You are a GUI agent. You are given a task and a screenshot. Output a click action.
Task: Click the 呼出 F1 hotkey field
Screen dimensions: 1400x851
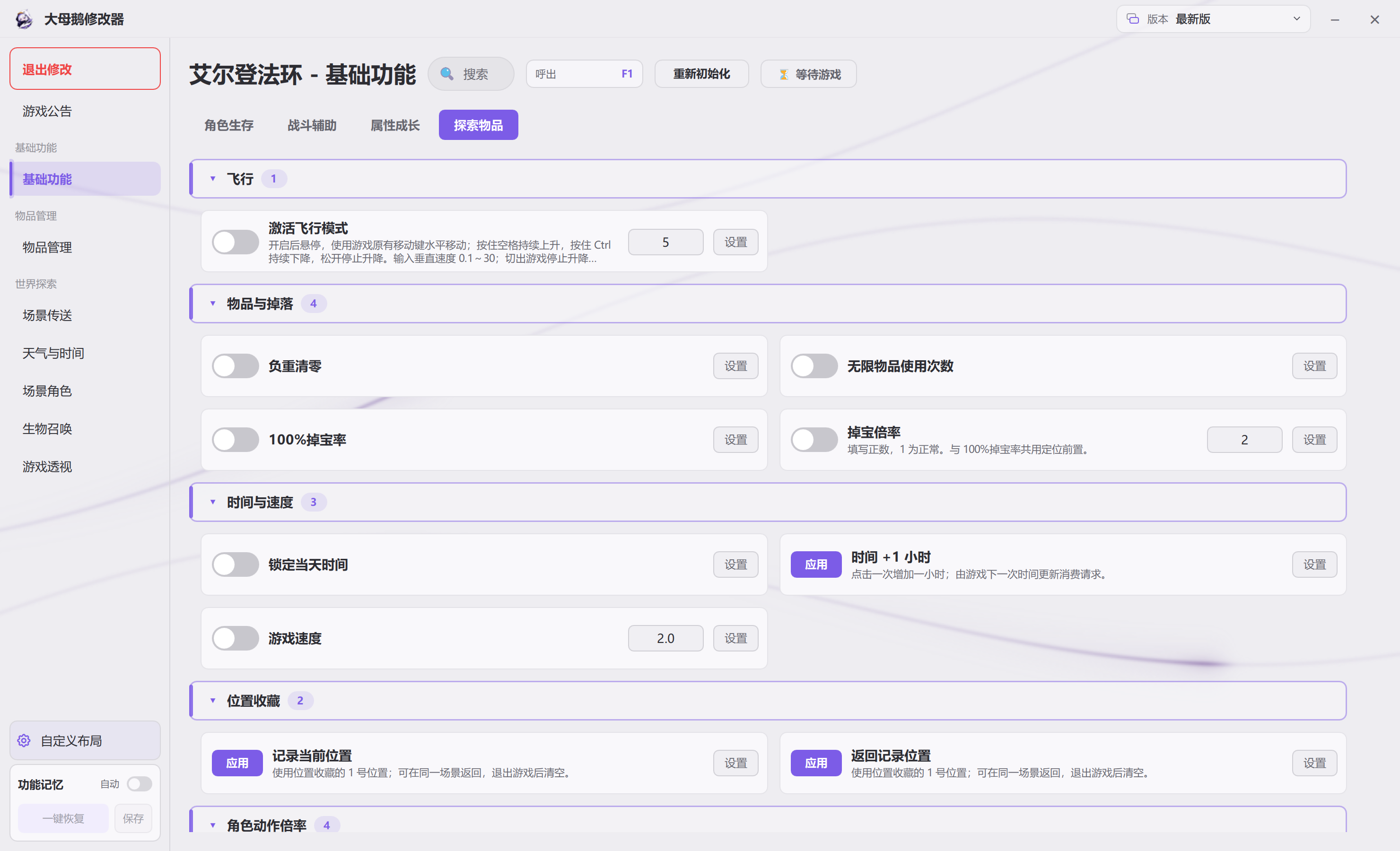584,74
